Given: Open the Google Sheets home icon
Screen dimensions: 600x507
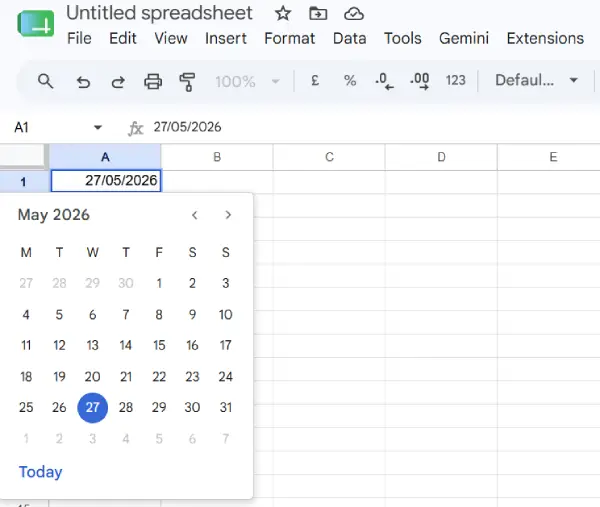Looking at the screenshot, I should 36,24.
